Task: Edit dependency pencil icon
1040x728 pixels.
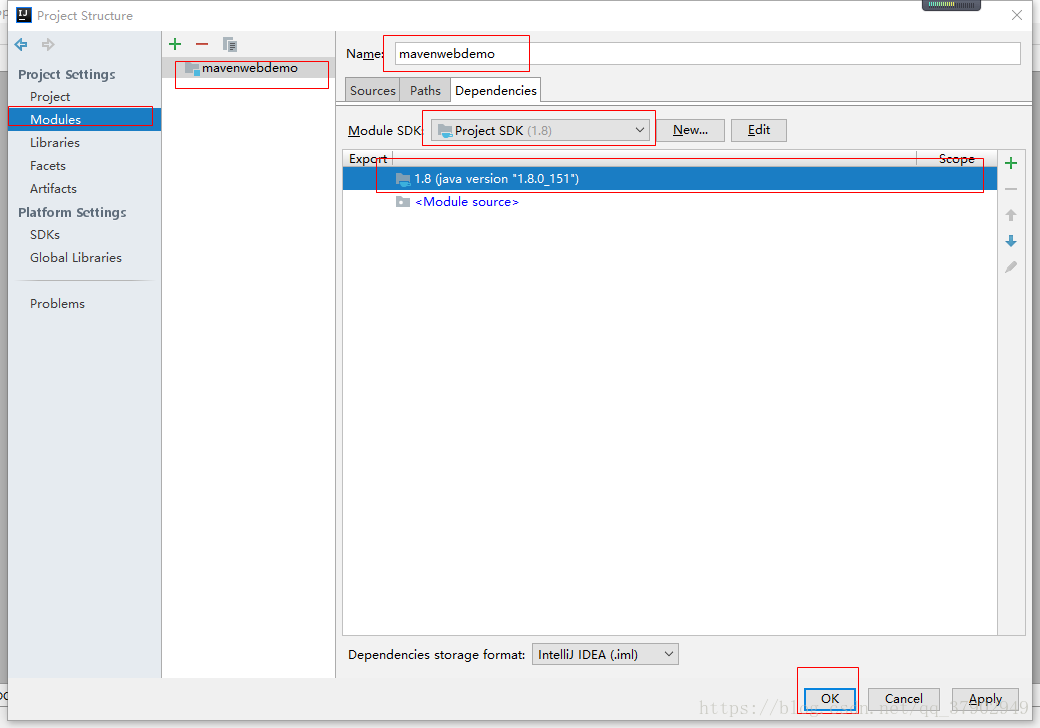Action: pyautogui.click(x=1011, y=267)
